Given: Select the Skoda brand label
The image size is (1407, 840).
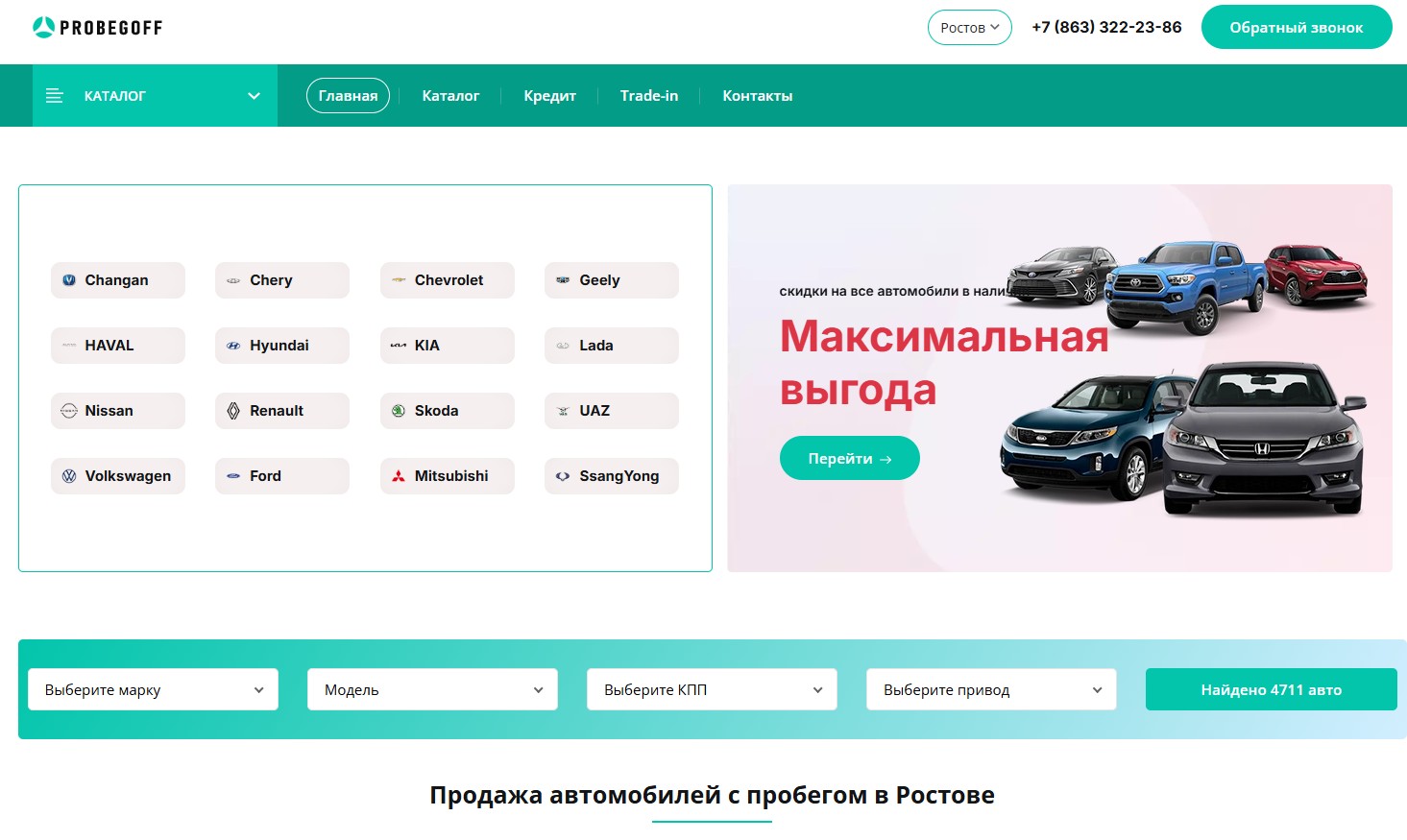Looking at the screenshot, I should pyautogui.click(x=436, y=411).
